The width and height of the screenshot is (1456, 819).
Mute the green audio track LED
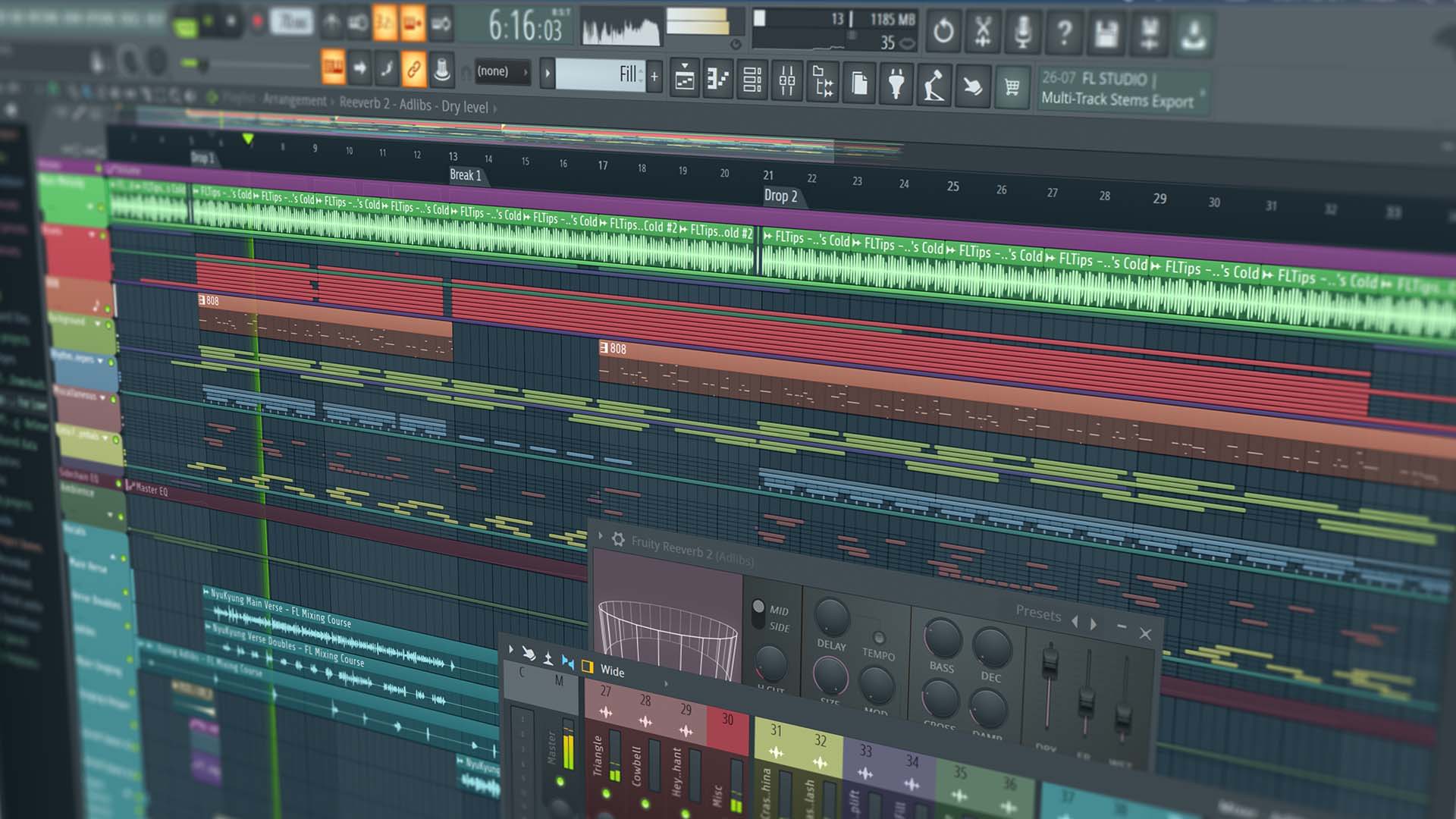[x=102, y=206]
